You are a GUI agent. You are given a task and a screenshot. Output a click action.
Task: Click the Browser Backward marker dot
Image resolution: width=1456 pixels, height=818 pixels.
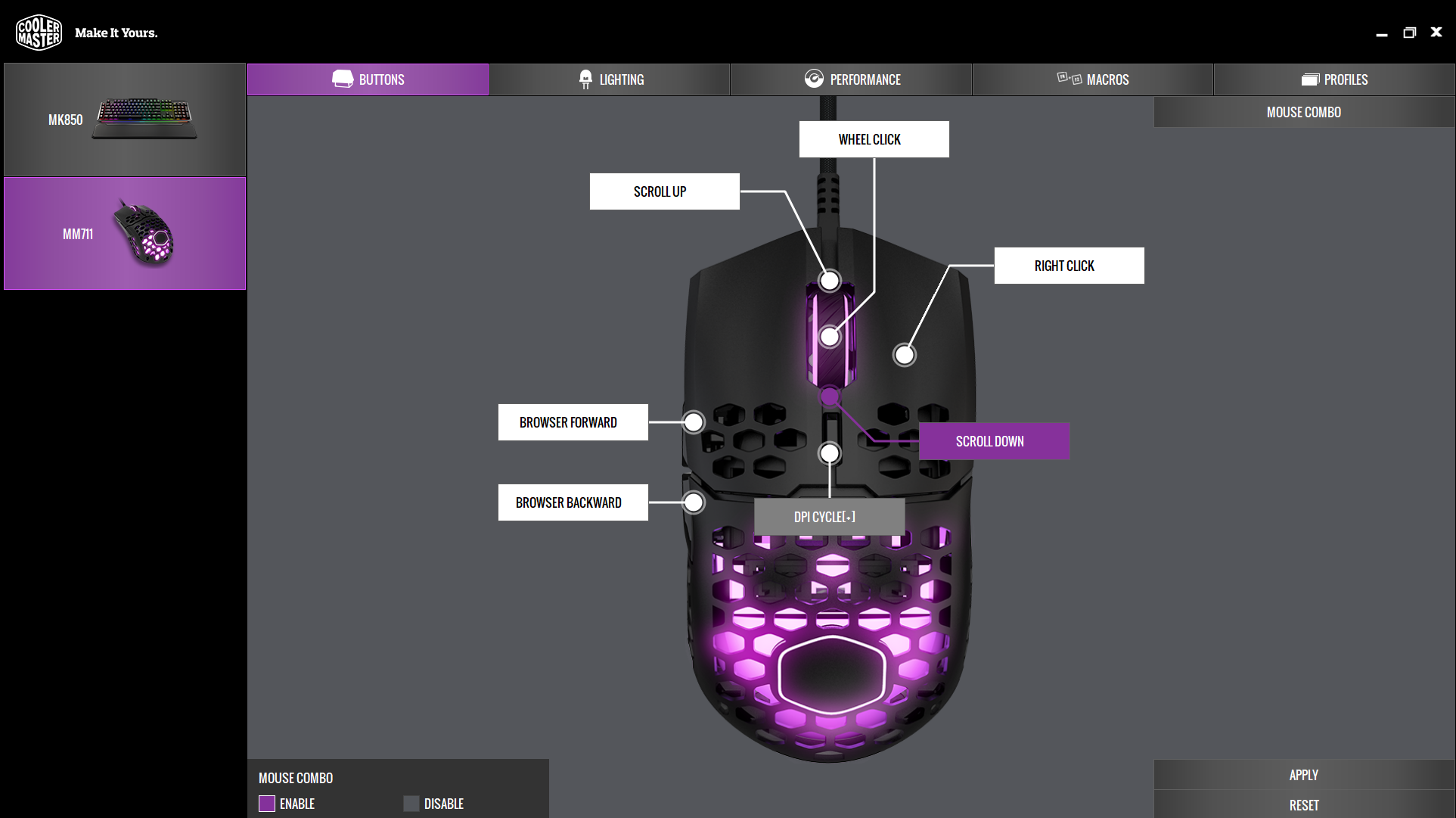(693, 502)
